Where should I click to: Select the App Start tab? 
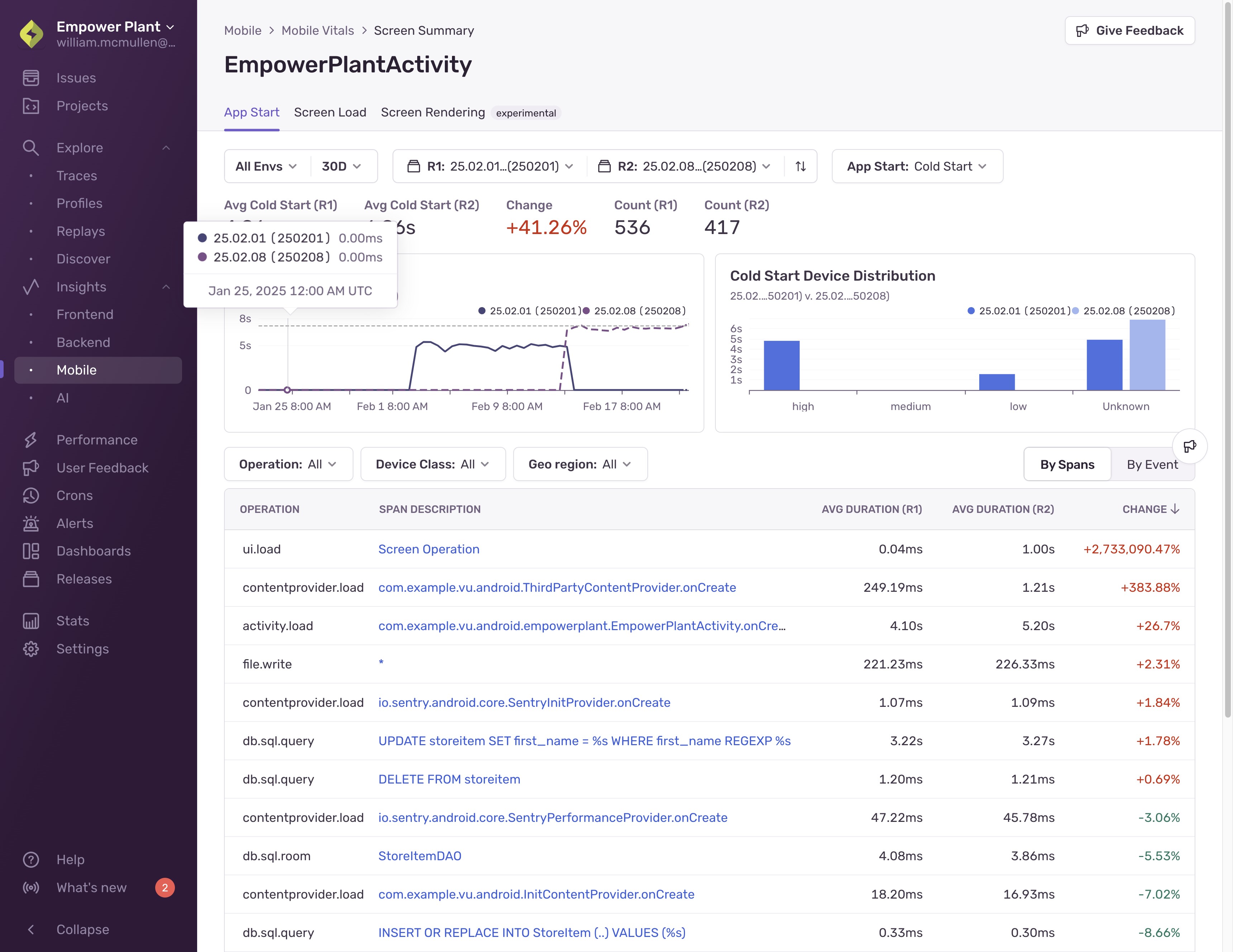click(251, 112)
